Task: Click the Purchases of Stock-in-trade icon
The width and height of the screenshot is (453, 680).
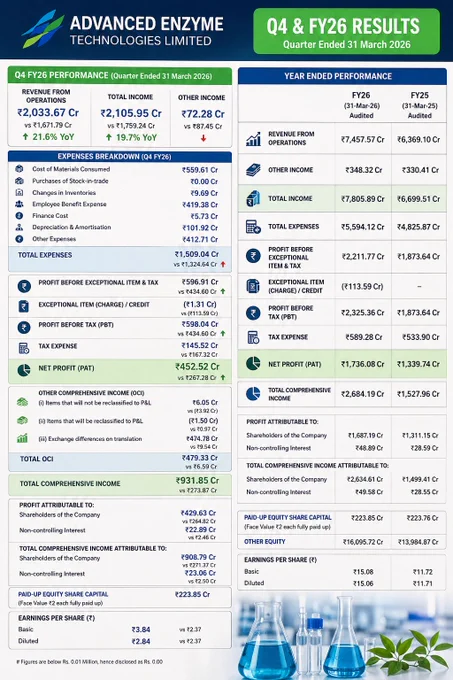Action: 19,180
